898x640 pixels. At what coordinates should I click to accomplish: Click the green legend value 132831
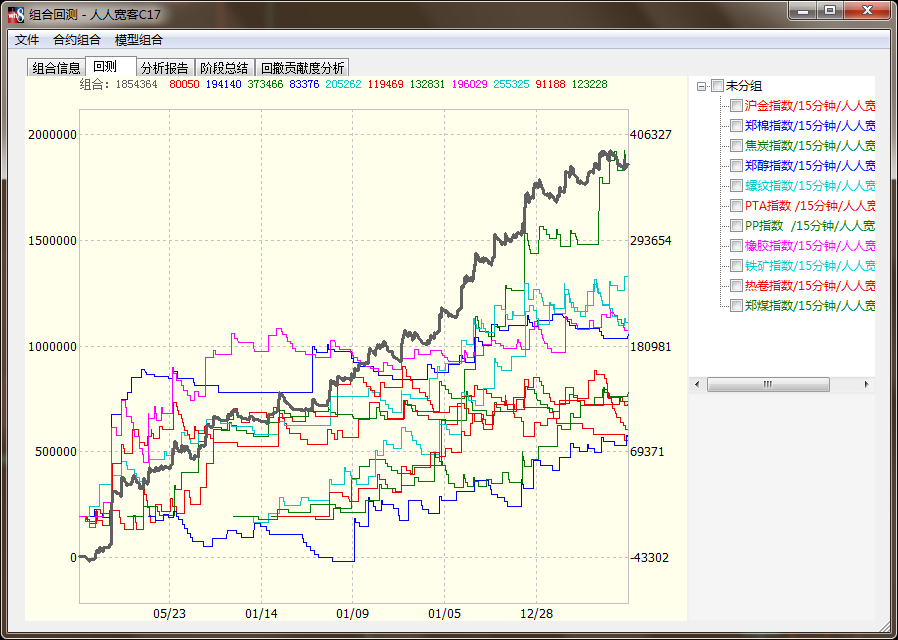(428, 84)
